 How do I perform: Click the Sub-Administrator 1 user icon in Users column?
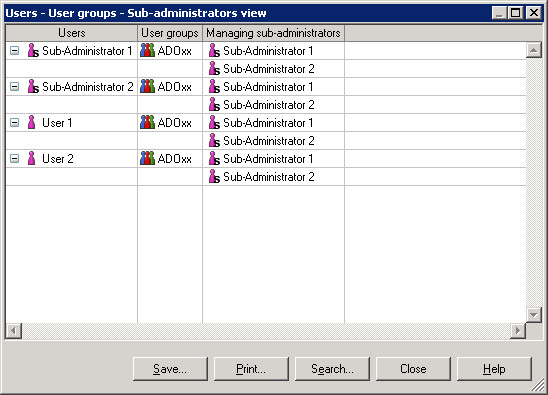[33, 51]
